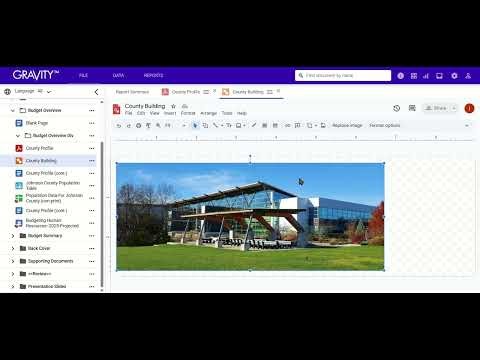Select the text box tool
Viewport: 480px width, 360px height.
tap(229, 126)
